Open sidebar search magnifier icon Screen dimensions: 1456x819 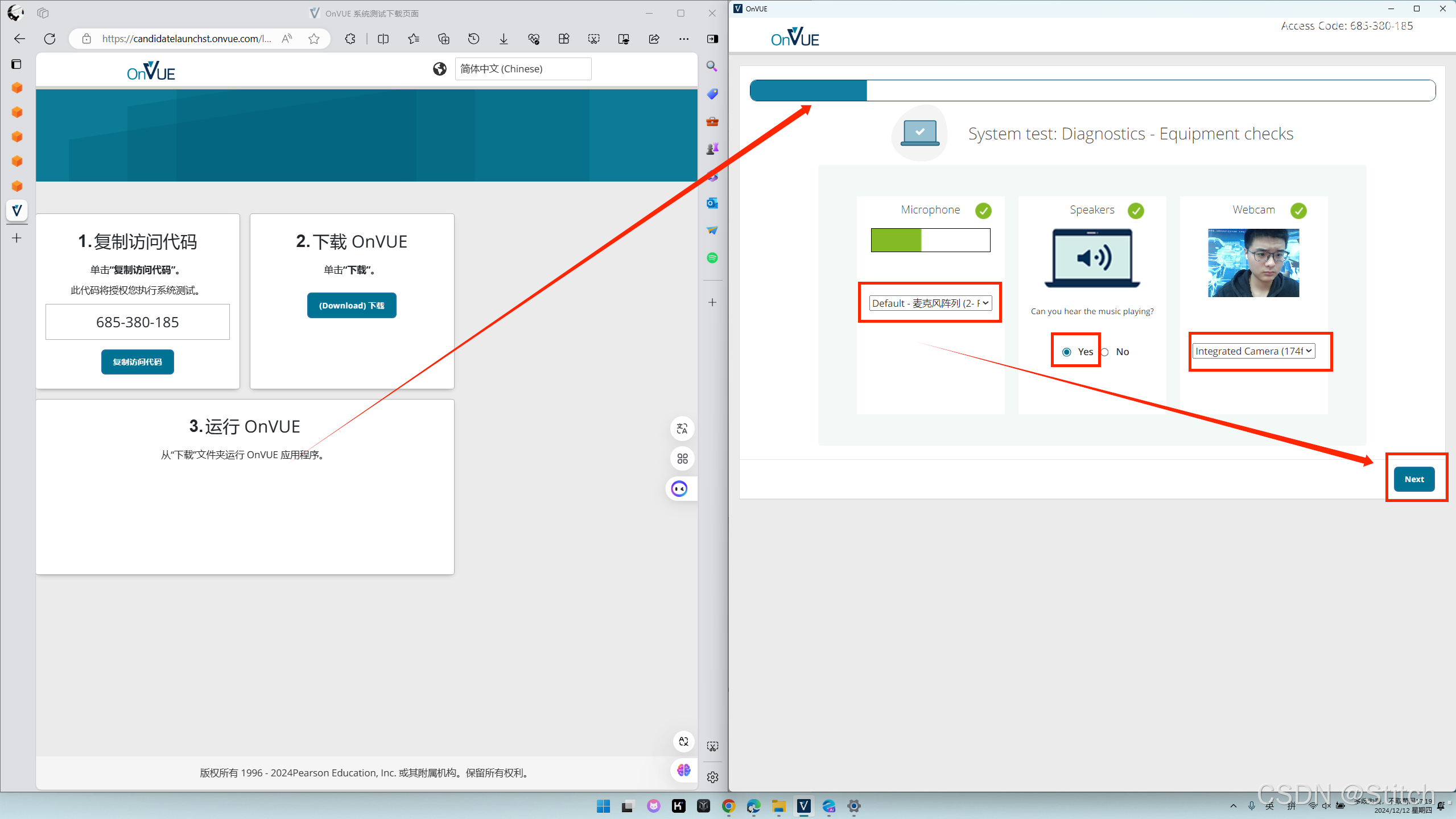point(712,67)
